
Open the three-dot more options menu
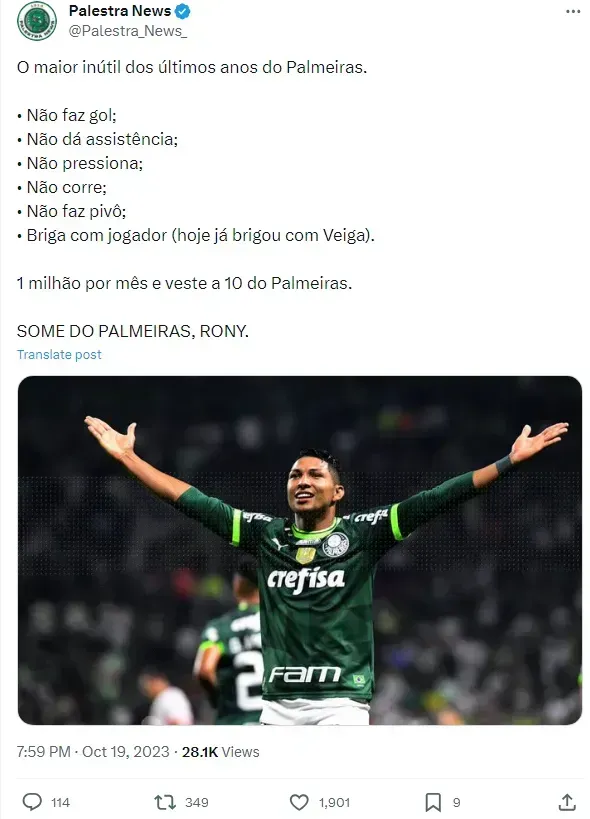click(x=573, y=11)
